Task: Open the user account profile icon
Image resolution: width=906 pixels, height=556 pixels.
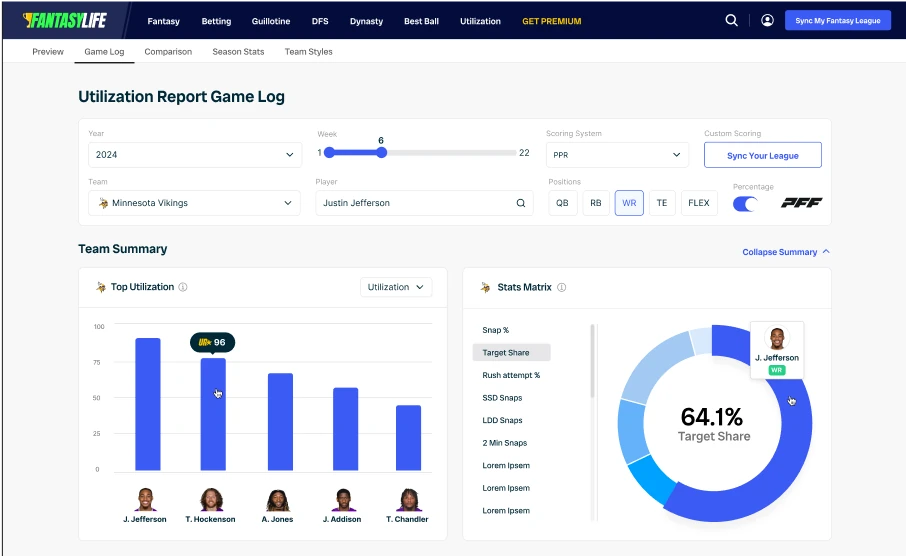Action: [x=767, y=20]
